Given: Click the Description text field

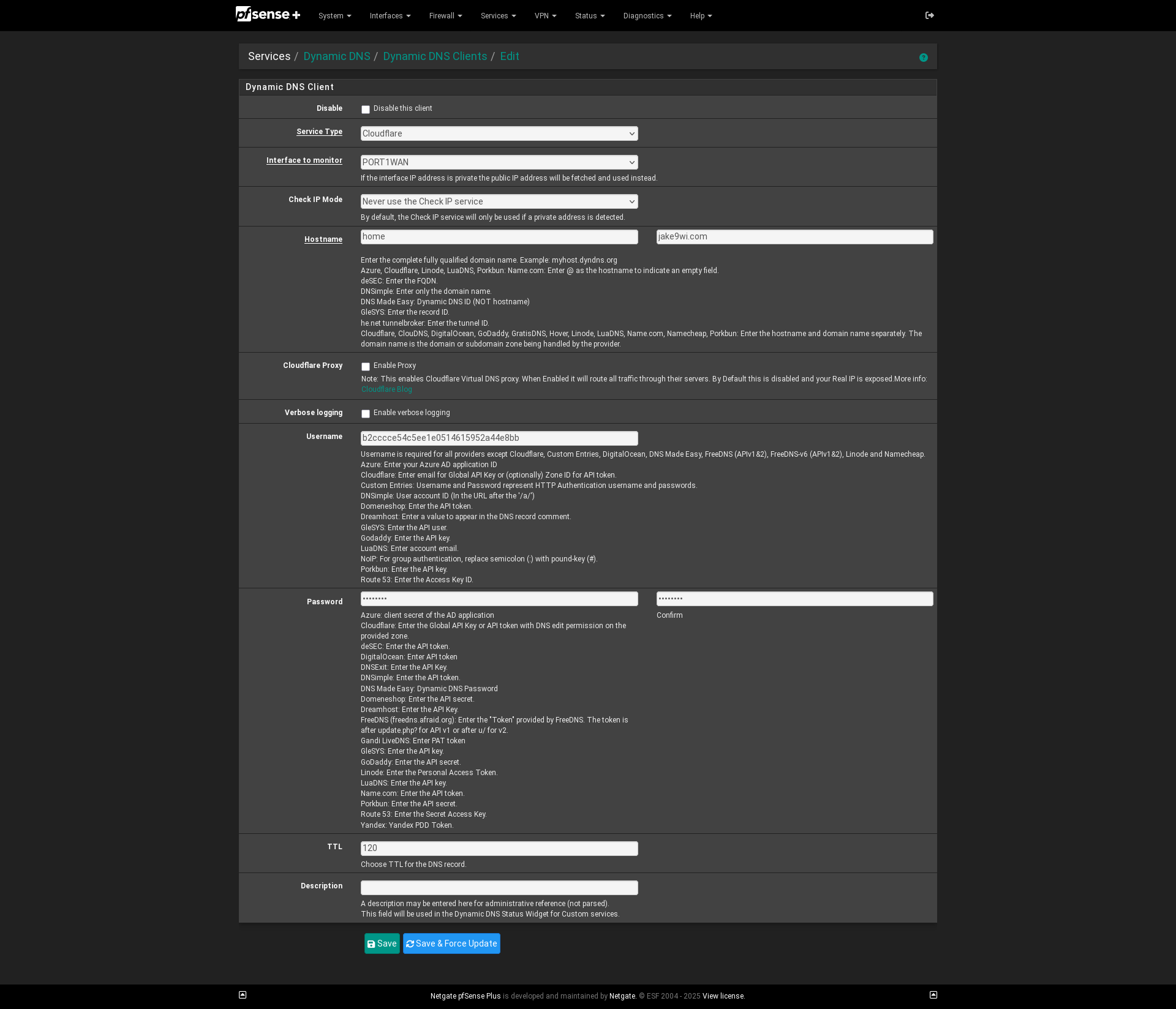Looking at the screenshot, I should pyautogui.click(x=499, y=887).
